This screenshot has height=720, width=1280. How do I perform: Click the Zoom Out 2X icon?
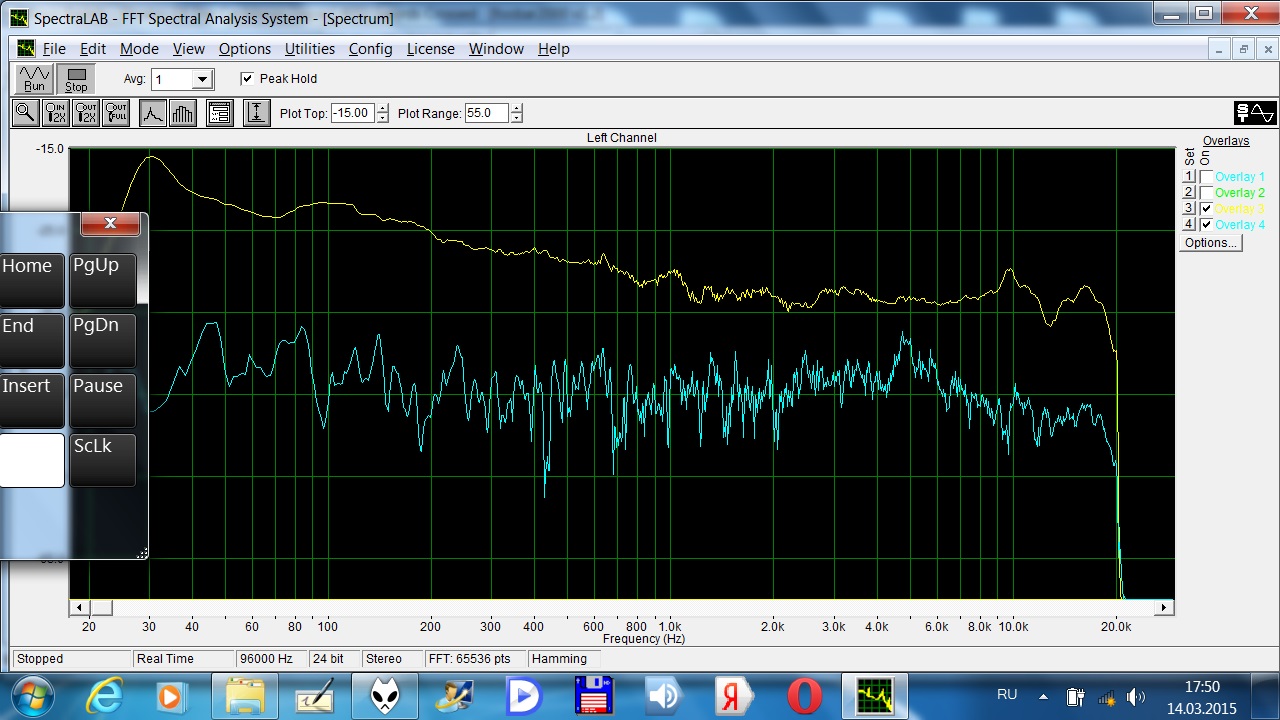click(x=86, y=113)
